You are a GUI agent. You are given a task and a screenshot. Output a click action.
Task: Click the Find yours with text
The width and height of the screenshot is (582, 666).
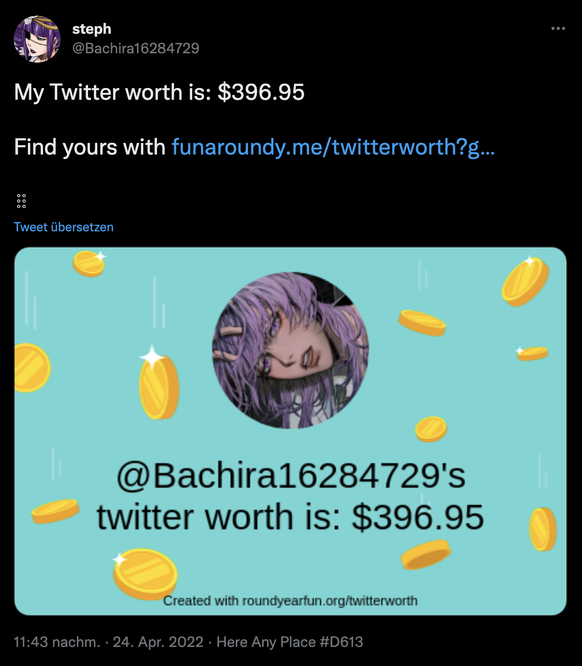pyautogui.click(x=90, y=147)
